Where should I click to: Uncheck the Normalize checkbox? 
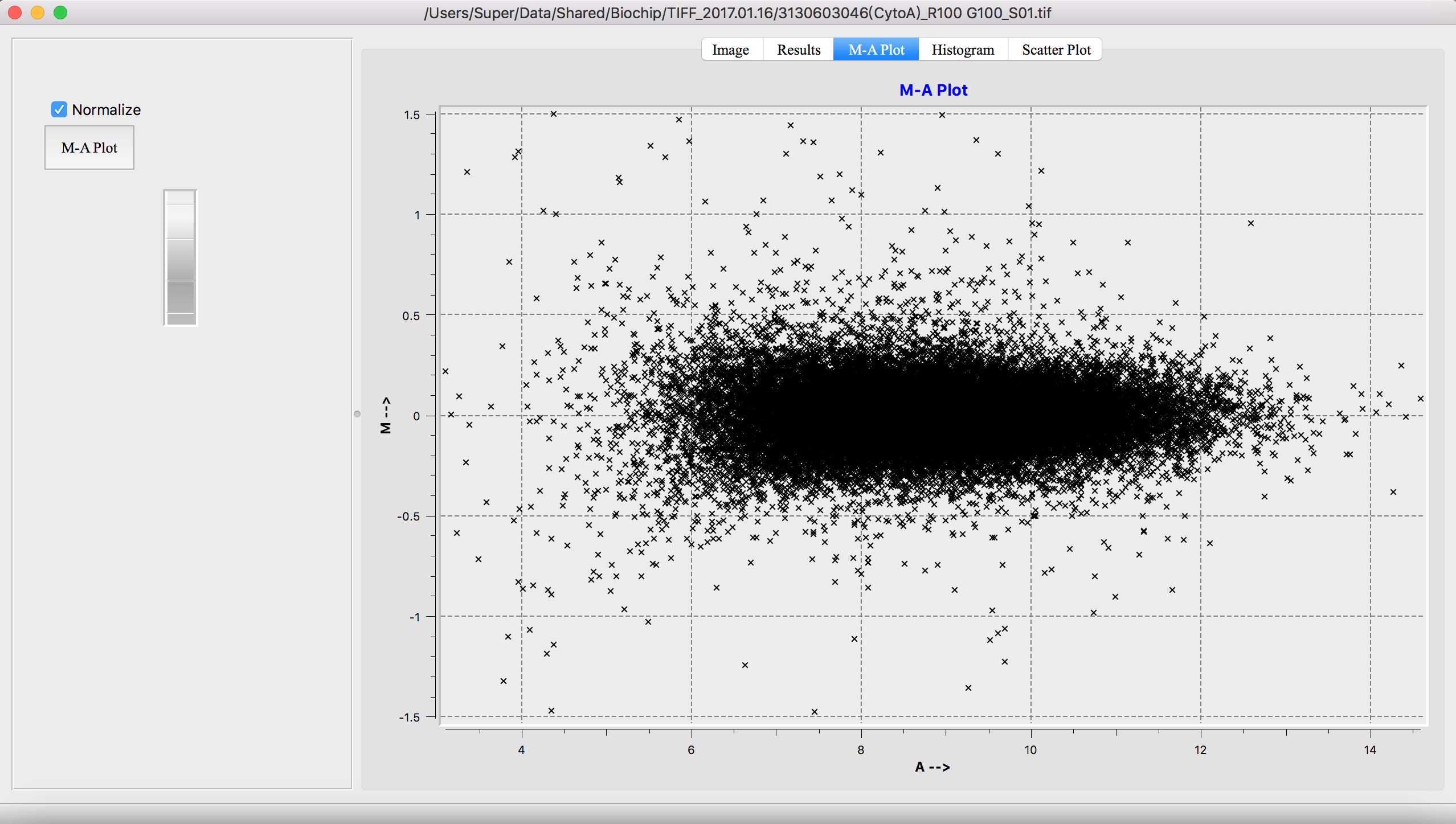coord(59,109)
